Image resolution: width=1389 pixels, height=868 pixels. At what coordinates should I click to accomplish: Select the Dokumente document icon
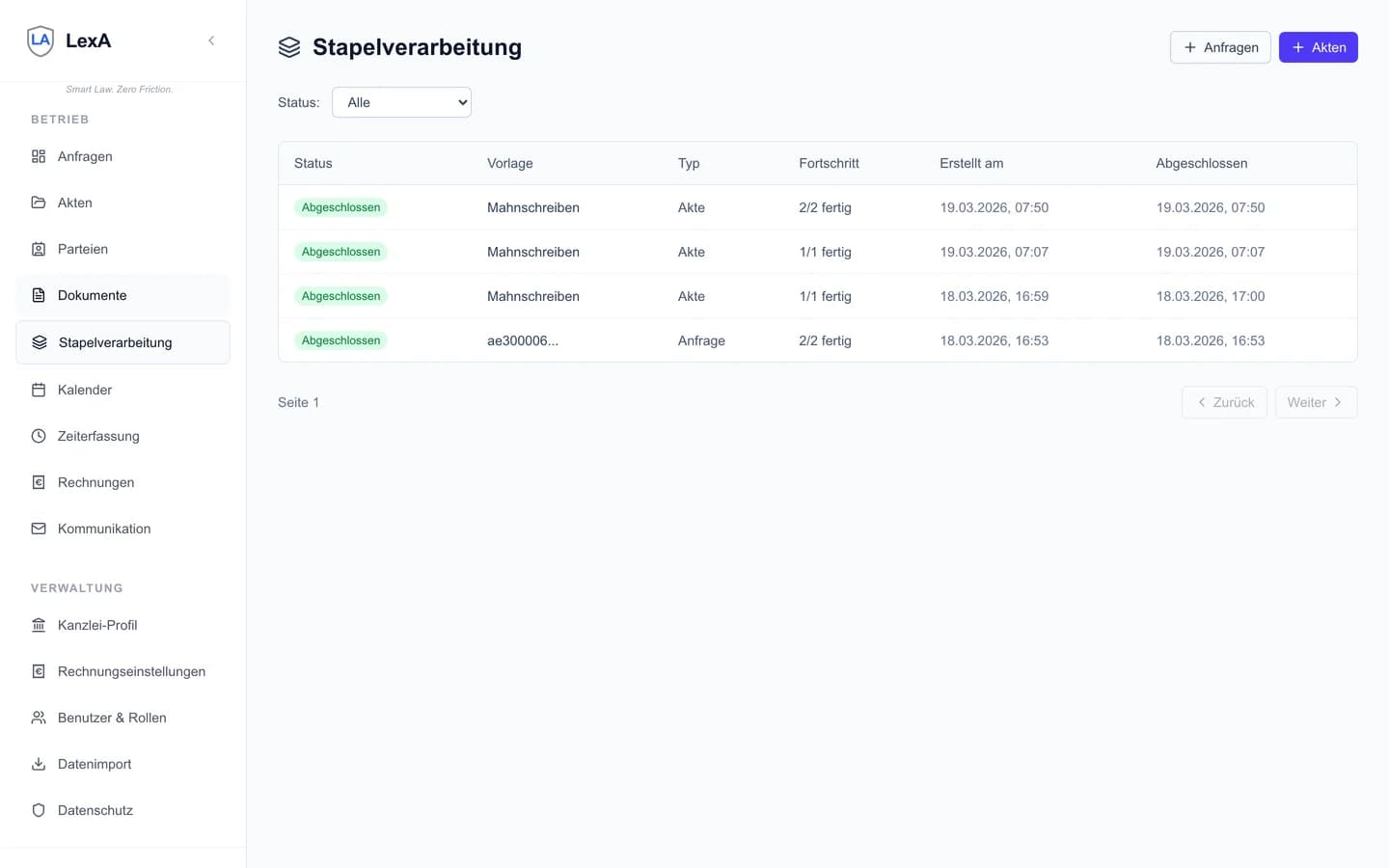[x=38, y=294]
